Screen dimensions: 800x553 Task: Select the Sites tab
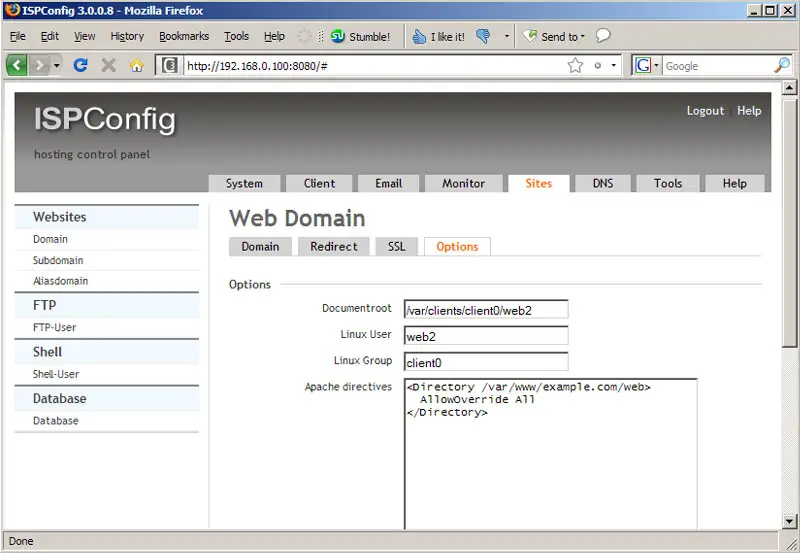pyautogui.click(x=539, y=183)
